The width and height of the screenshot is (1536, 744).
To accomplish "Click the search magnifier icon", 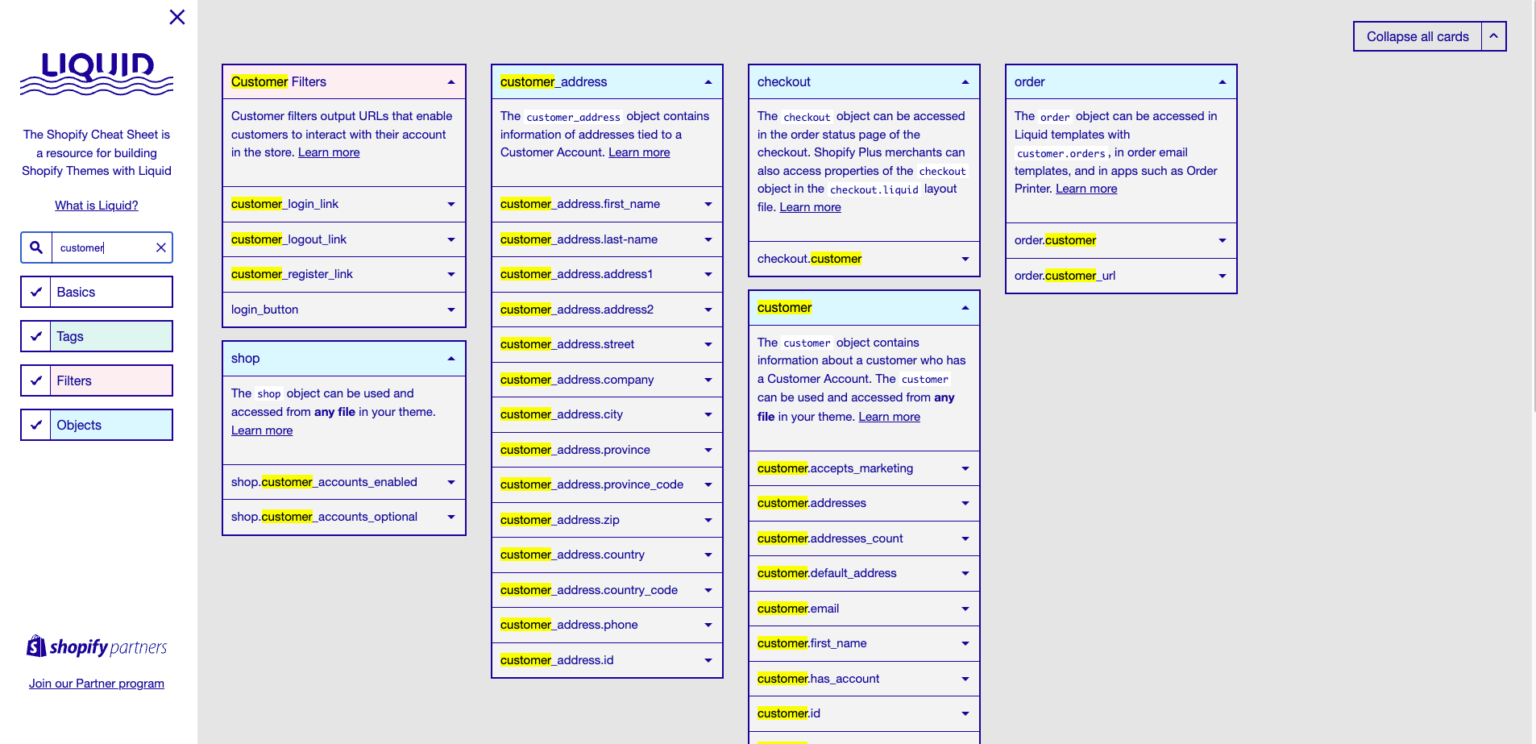I will point(36,247).
